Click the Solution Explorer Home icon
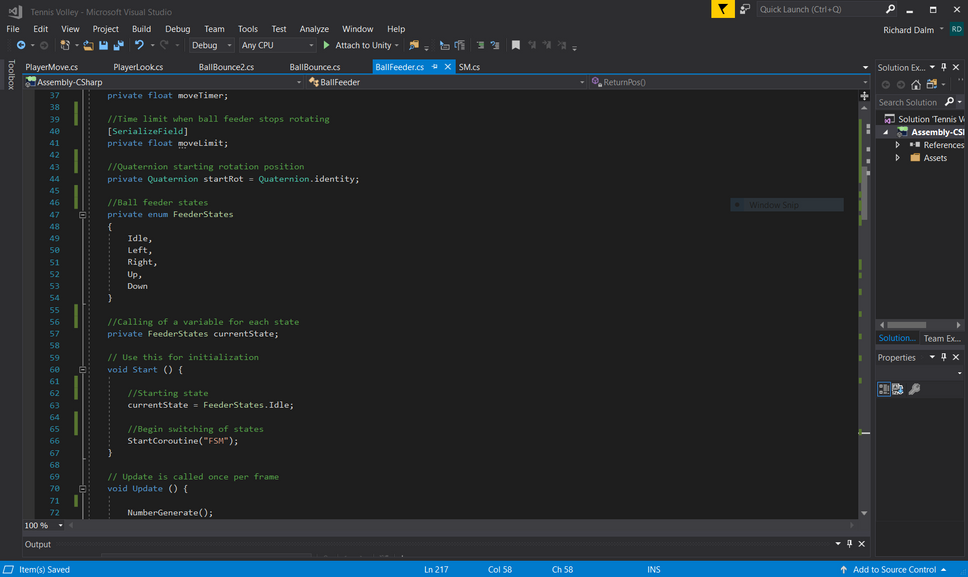Screen dimensions: 968x577 coord(916,85)
